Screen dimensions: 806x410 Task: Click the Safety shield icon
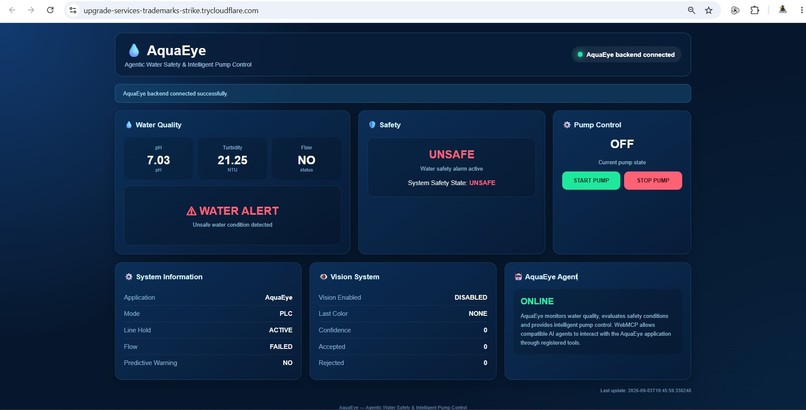372,125
